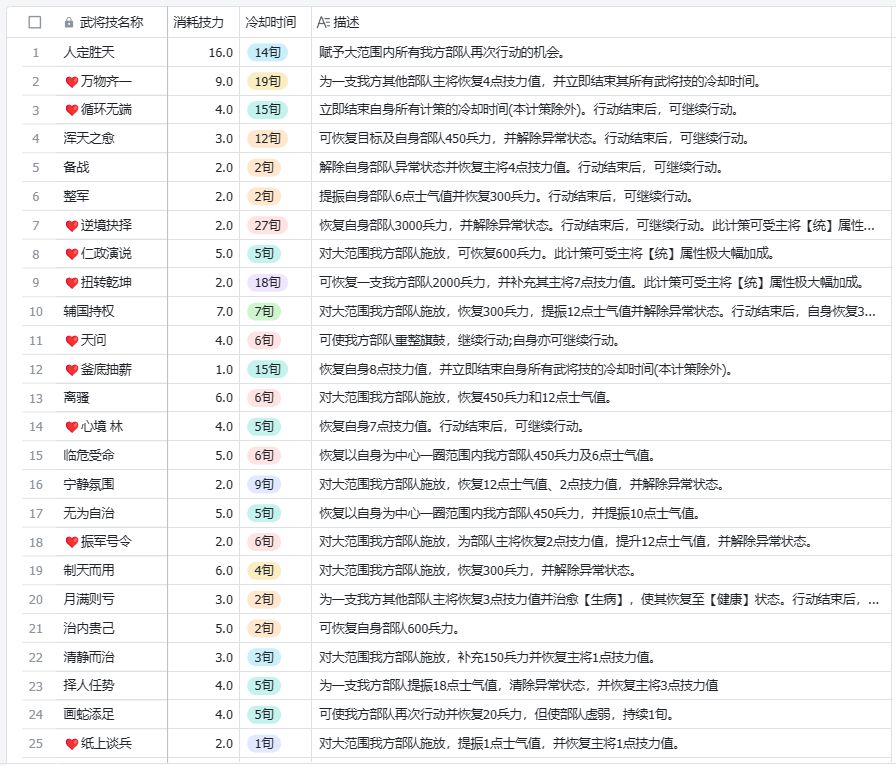Click the 19旬 cooldown tag for 万物齐一

point(267,81)
